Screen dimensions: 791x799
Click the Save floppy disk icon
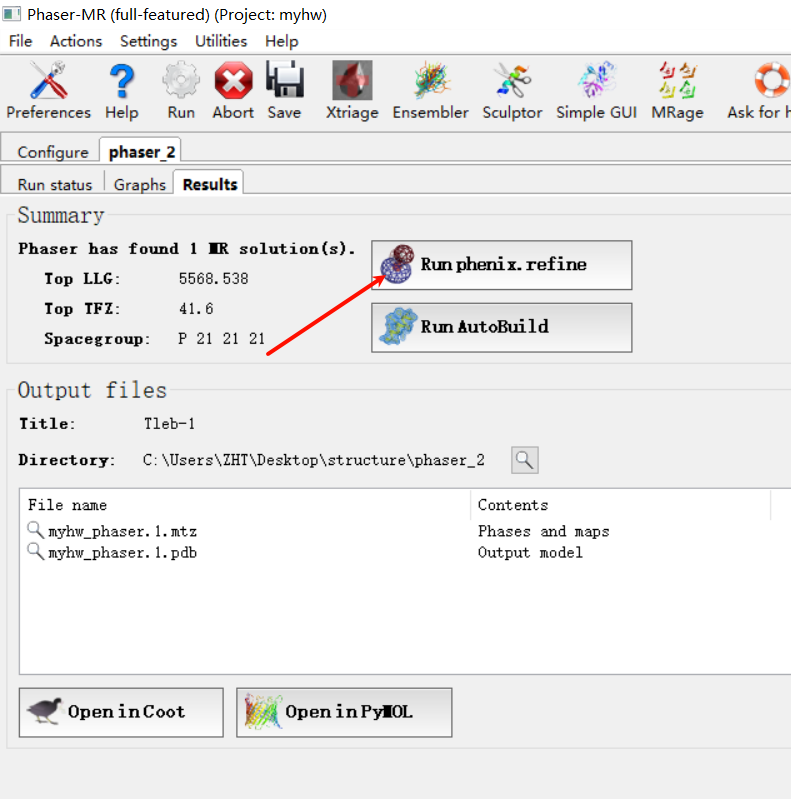click(285, 79)
